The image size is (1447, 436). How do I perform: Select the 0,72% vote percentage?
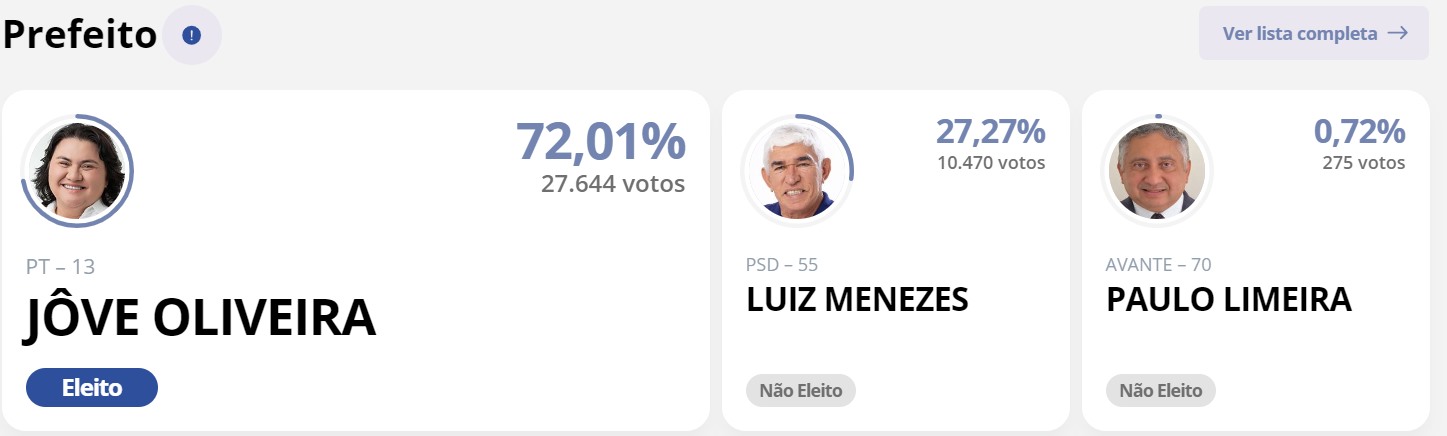(x=1359, y=131)
